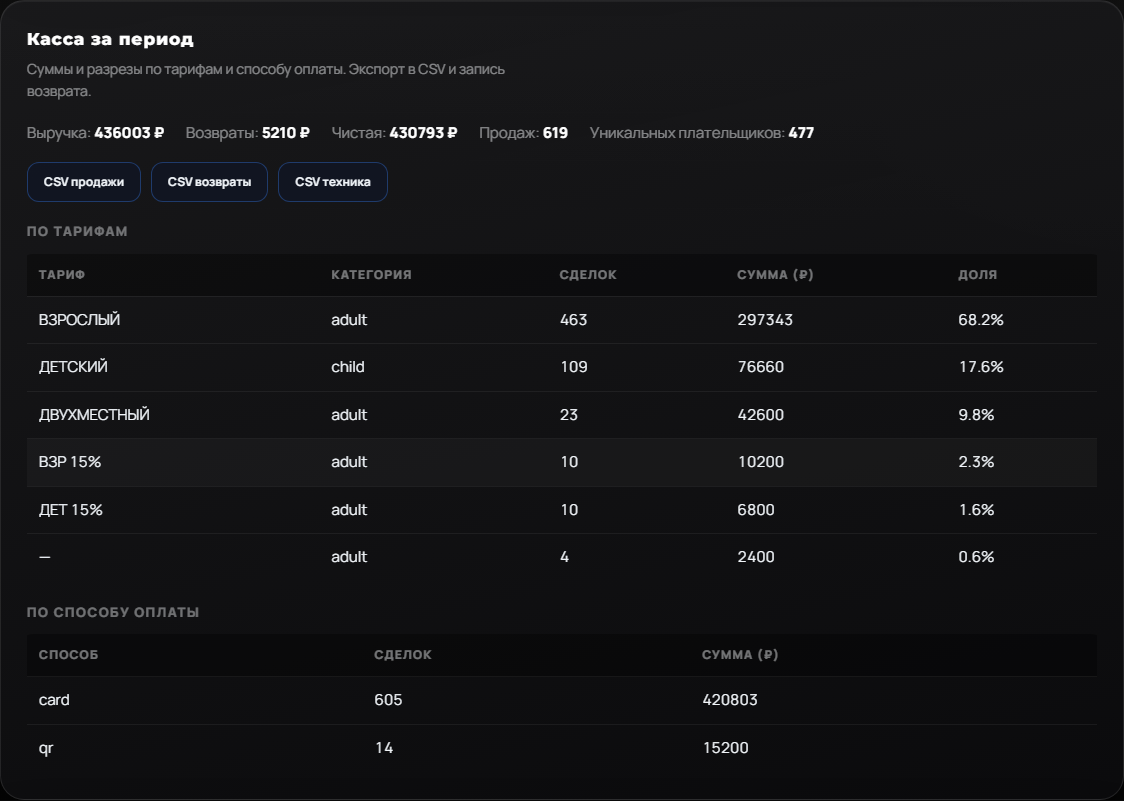1124x801 pixels.
Task: Select the ДВУХМЕСТНЫЙ tariff row
Action: [561, 415]
